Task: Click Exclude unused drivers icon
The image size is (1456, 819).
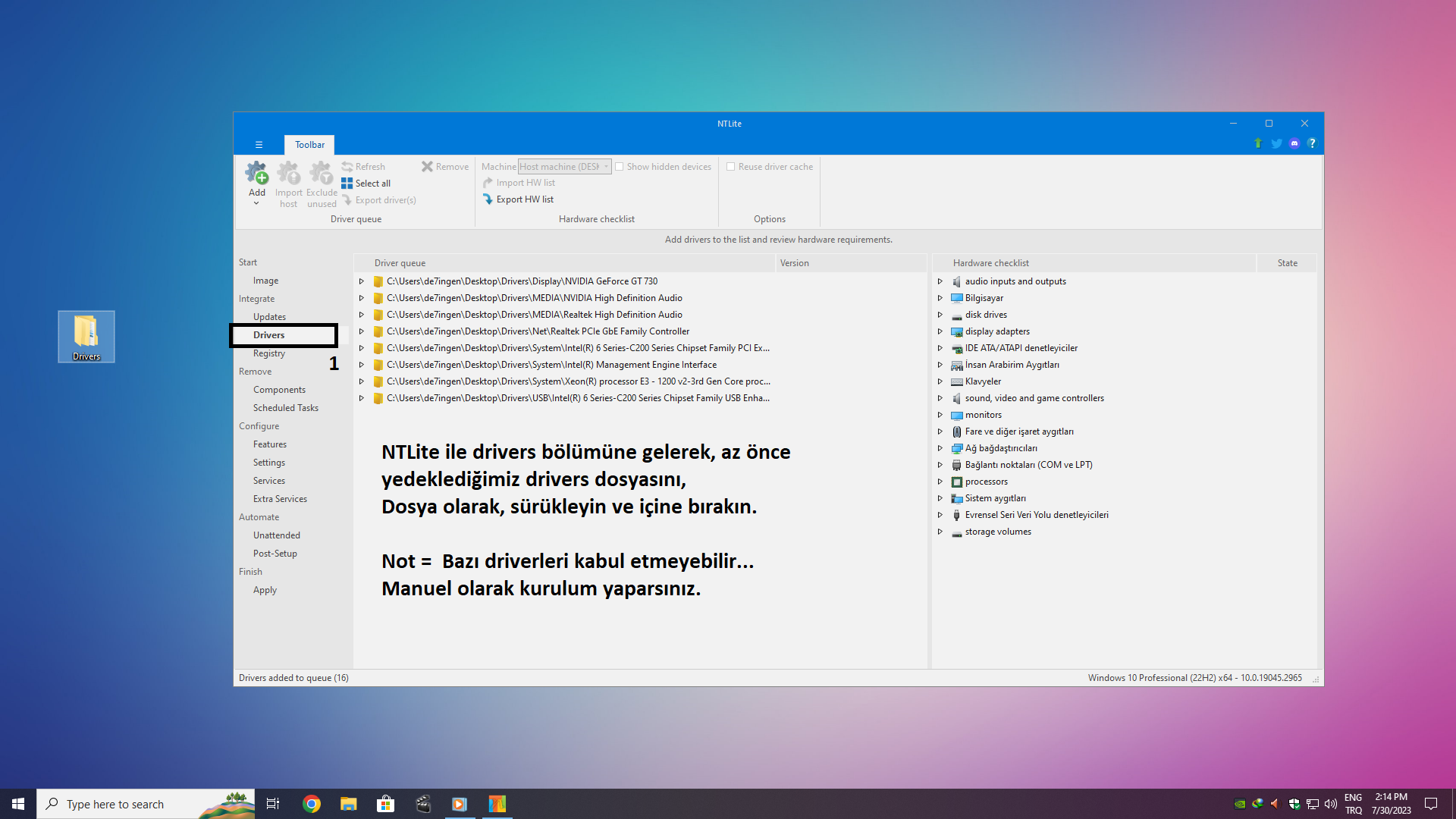Action: pos(322,174)
